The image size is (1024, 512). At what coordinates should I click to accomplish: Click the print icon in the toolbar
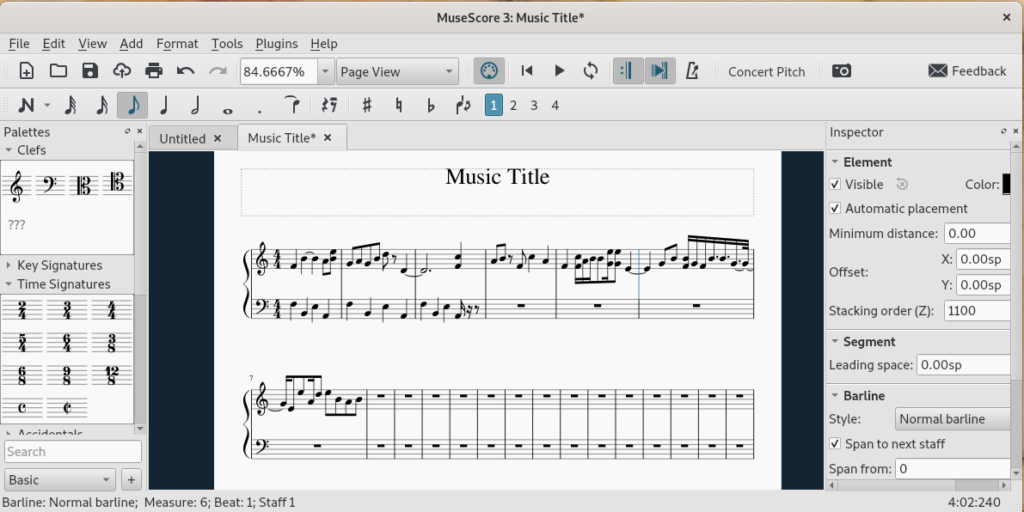pos(153,71)
